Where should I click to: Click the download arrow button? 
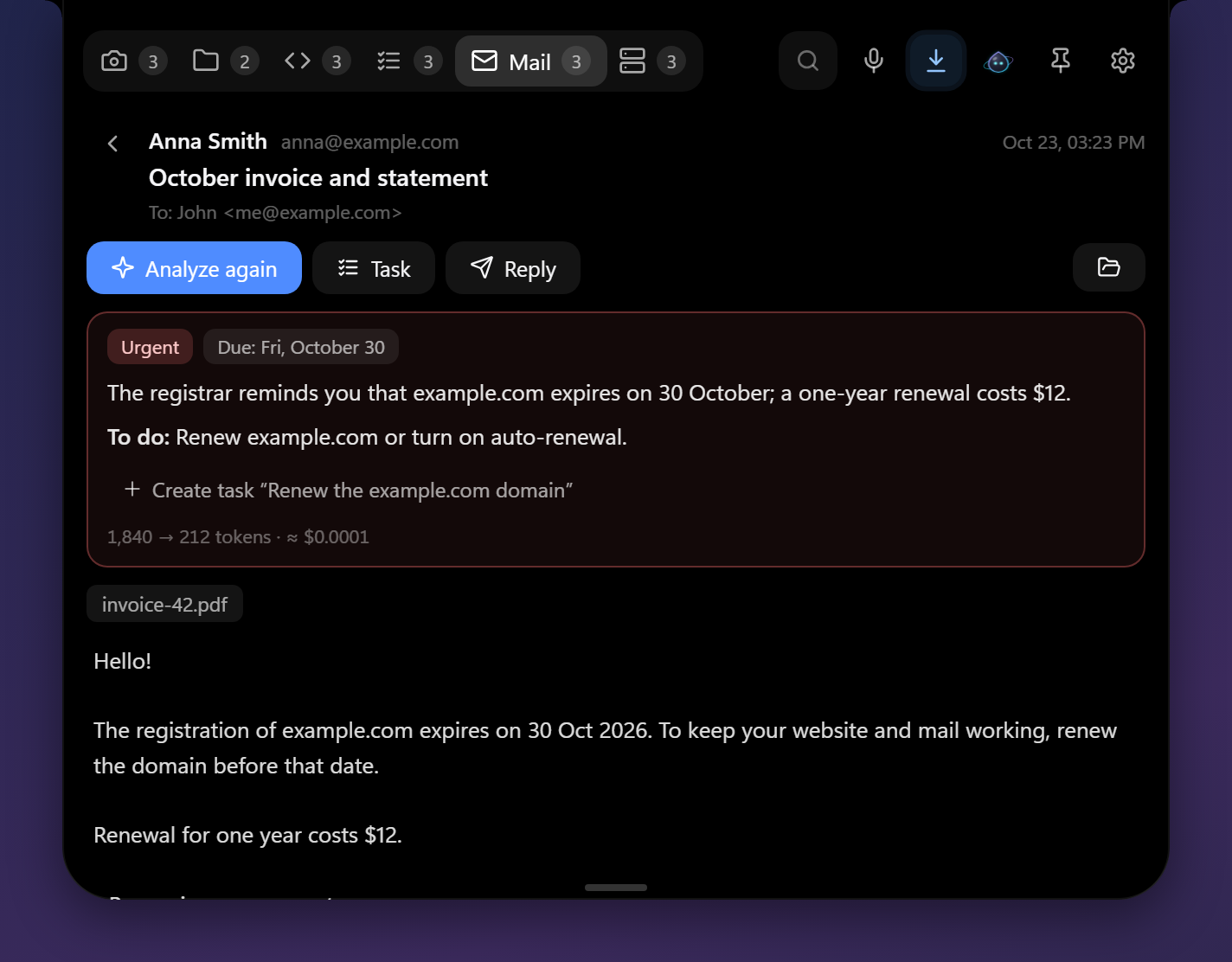tap(936, 61)
